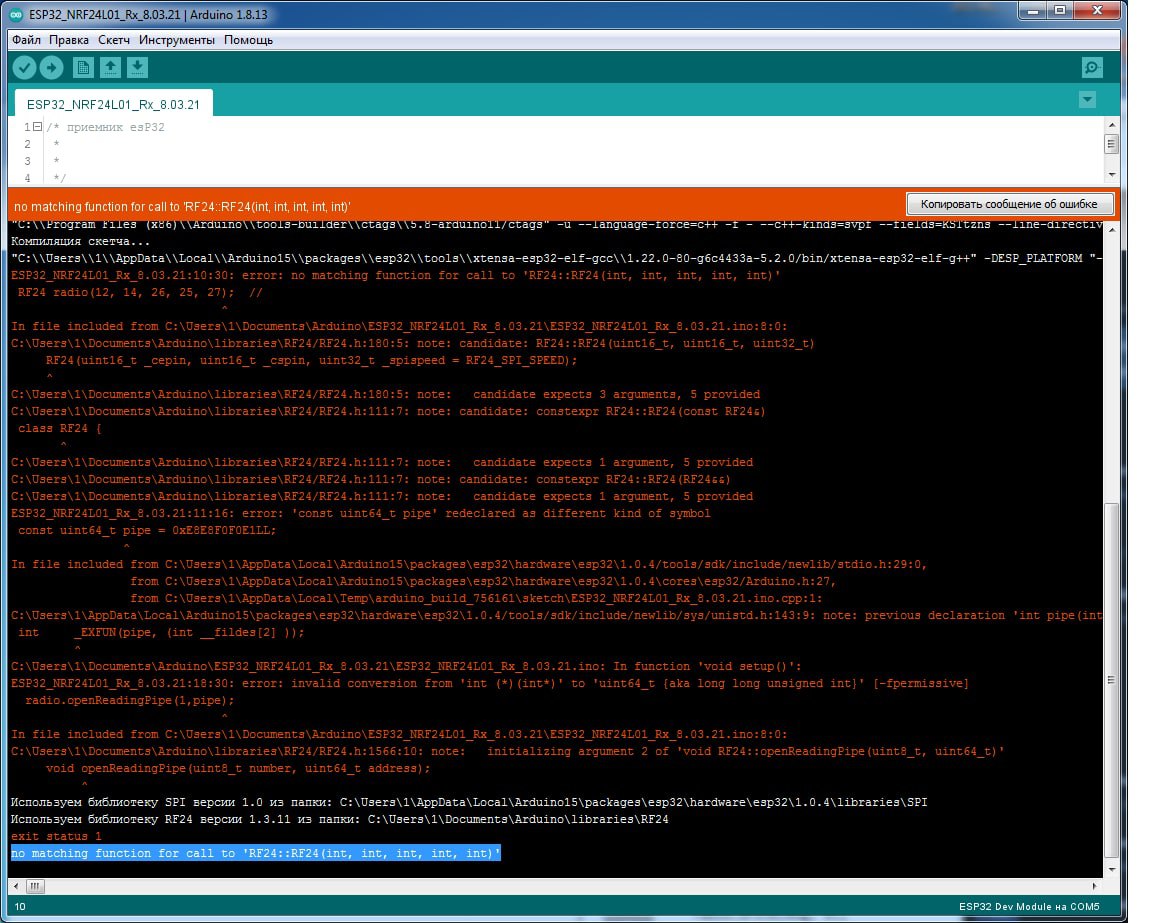Open the tab options dropdown arrow
This screenshot has height=923, width=1152.
tap(1087, 99)
